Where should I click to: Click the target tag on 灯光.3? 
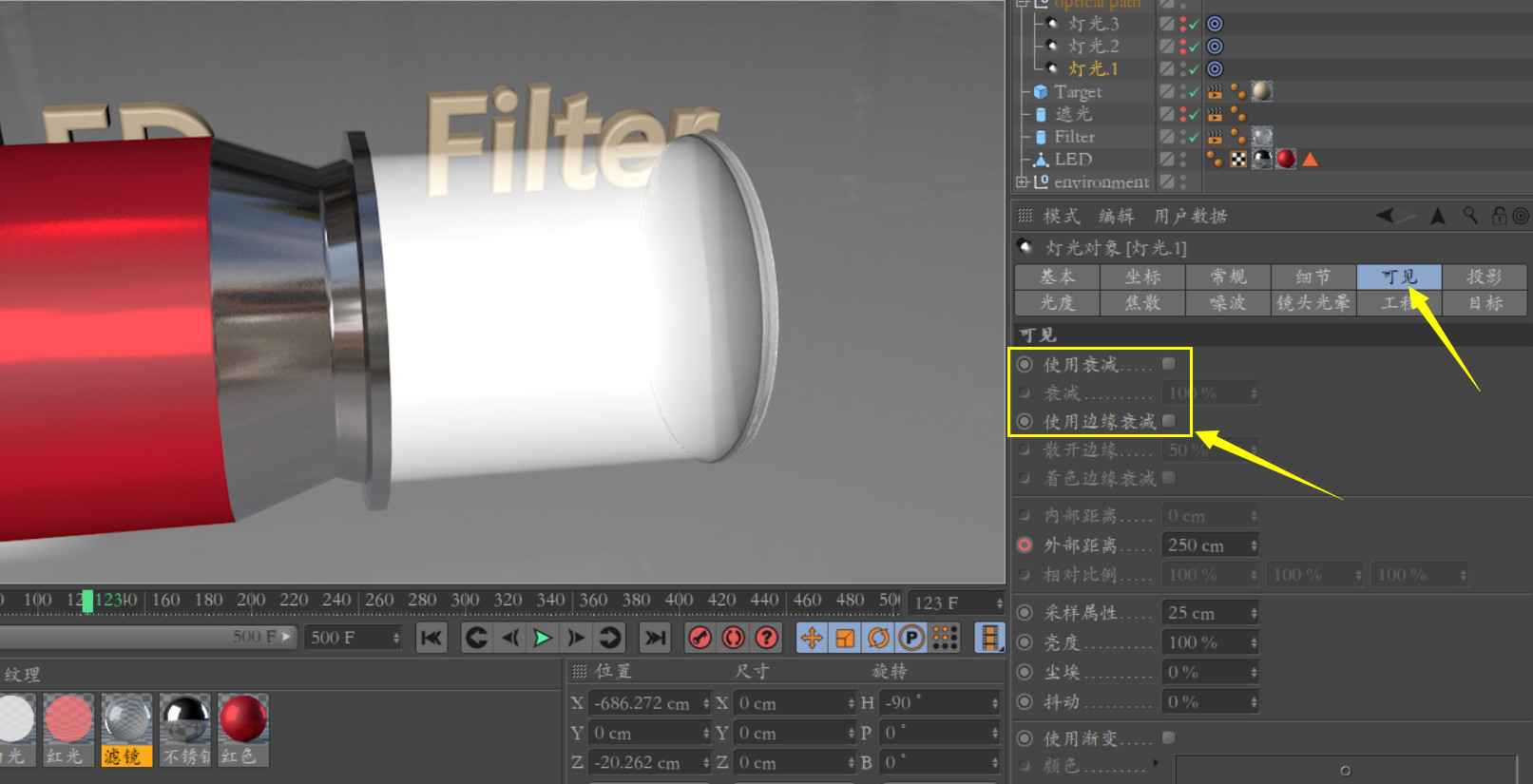coord(1215,24)
